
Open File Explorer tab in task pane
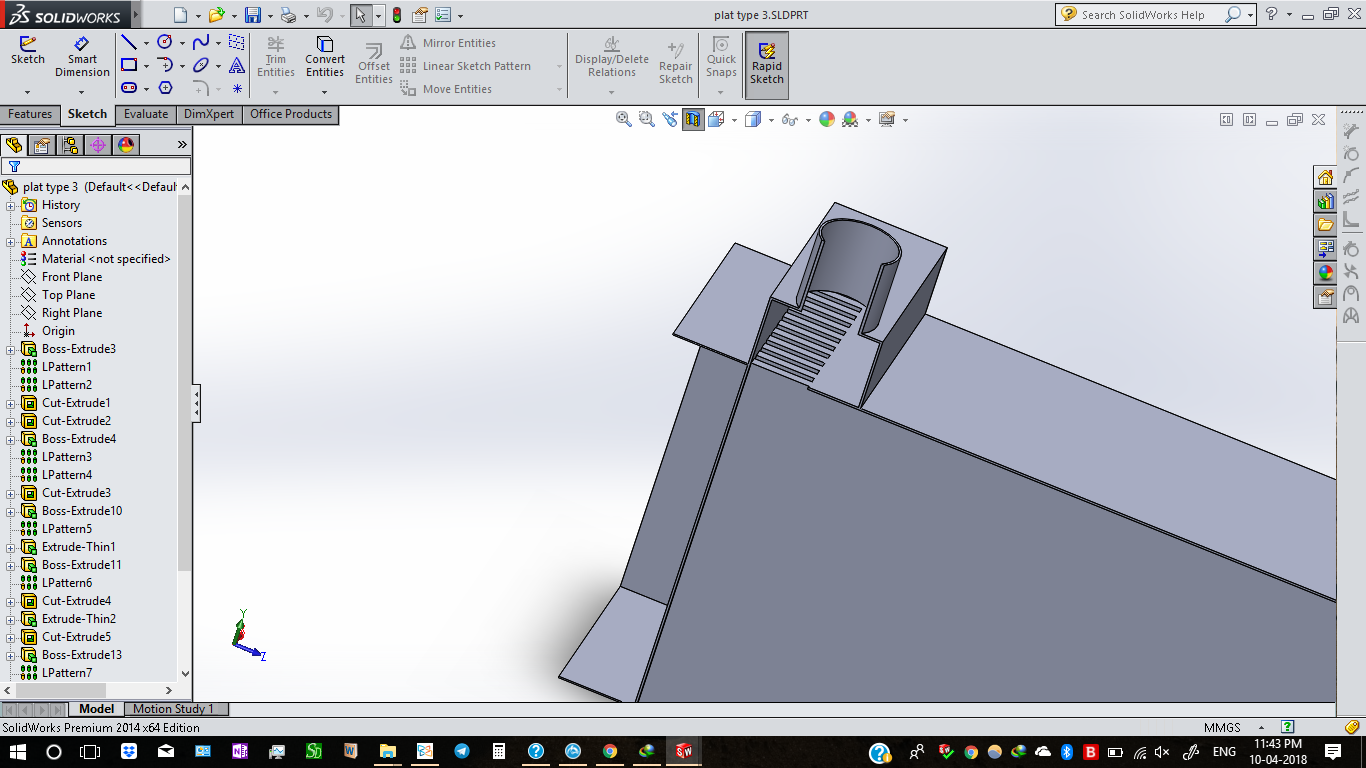(x=1325, y=225)
